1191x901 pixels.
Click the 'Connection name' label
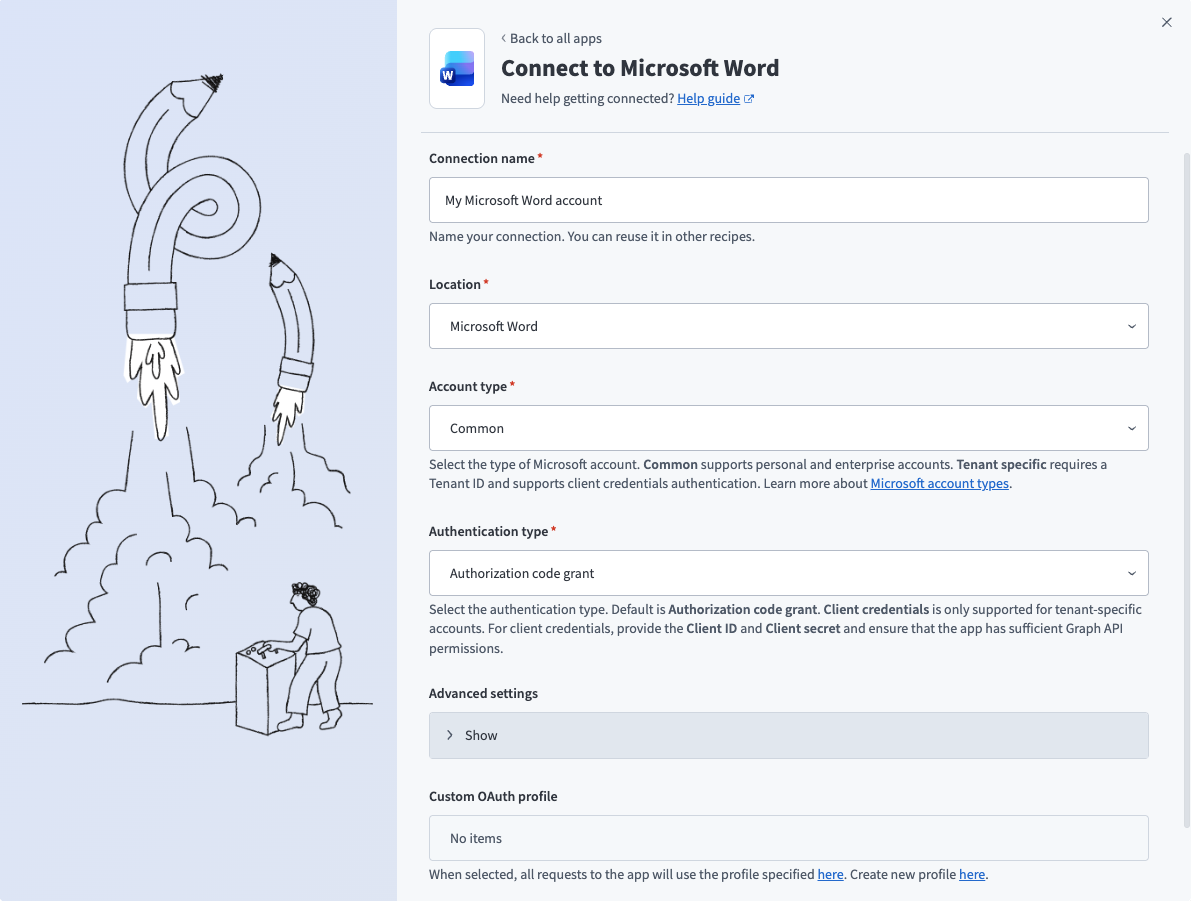pyautogui.click(x=482, y=158)
